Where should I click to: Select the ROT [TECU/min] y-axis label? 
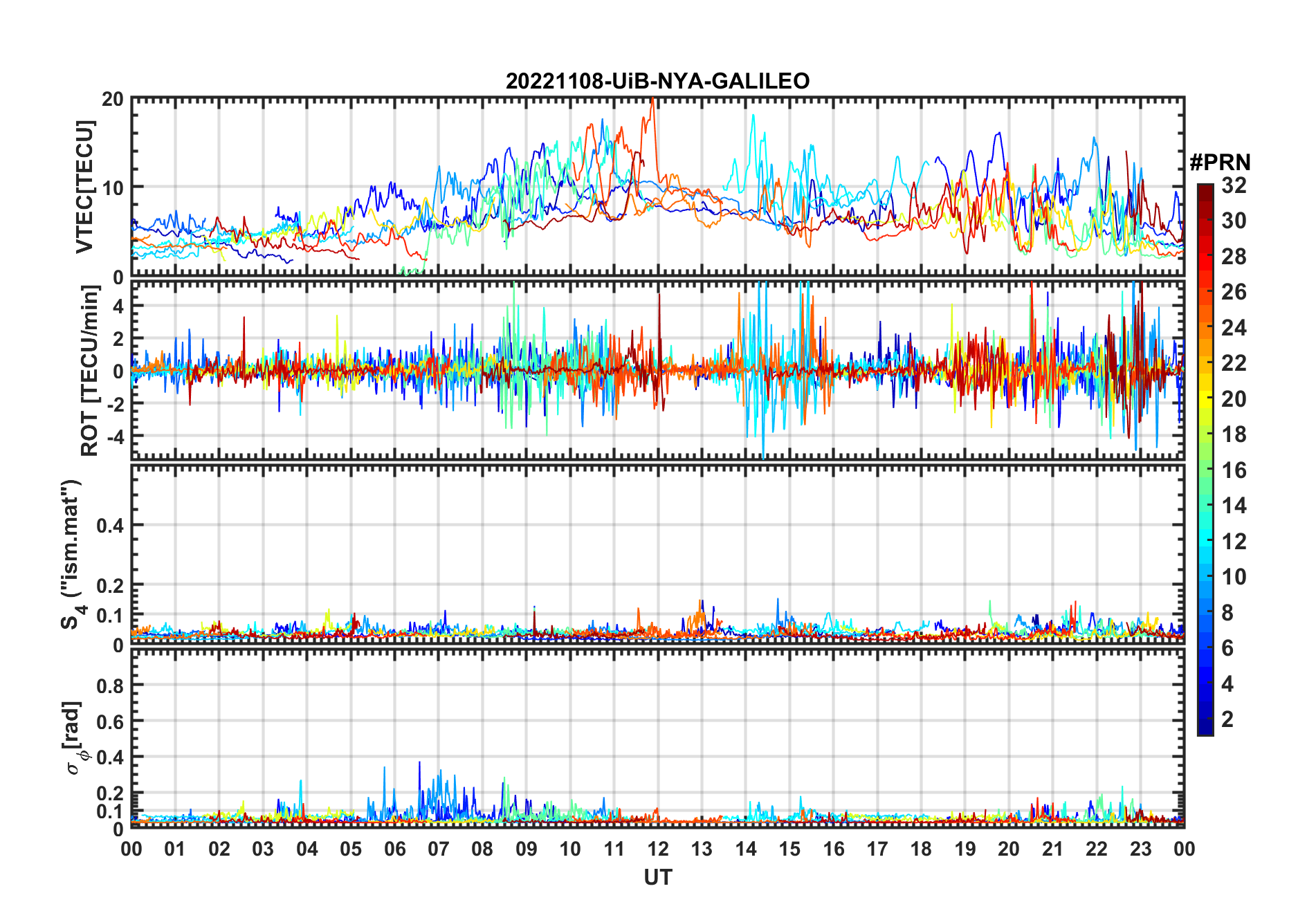90,371
